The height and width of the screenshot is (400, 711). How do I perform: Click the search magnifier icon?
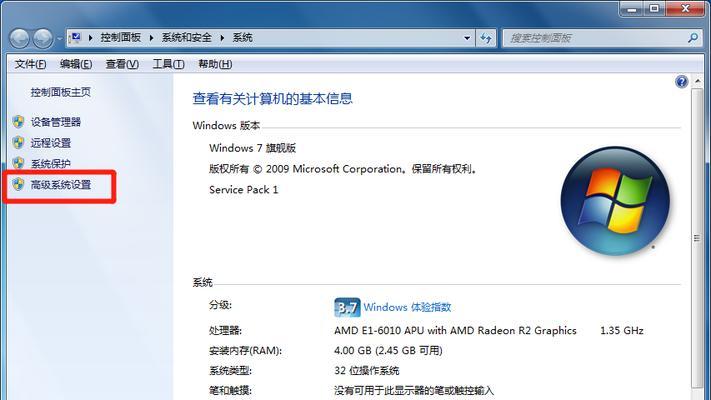[x=693, y=38]
